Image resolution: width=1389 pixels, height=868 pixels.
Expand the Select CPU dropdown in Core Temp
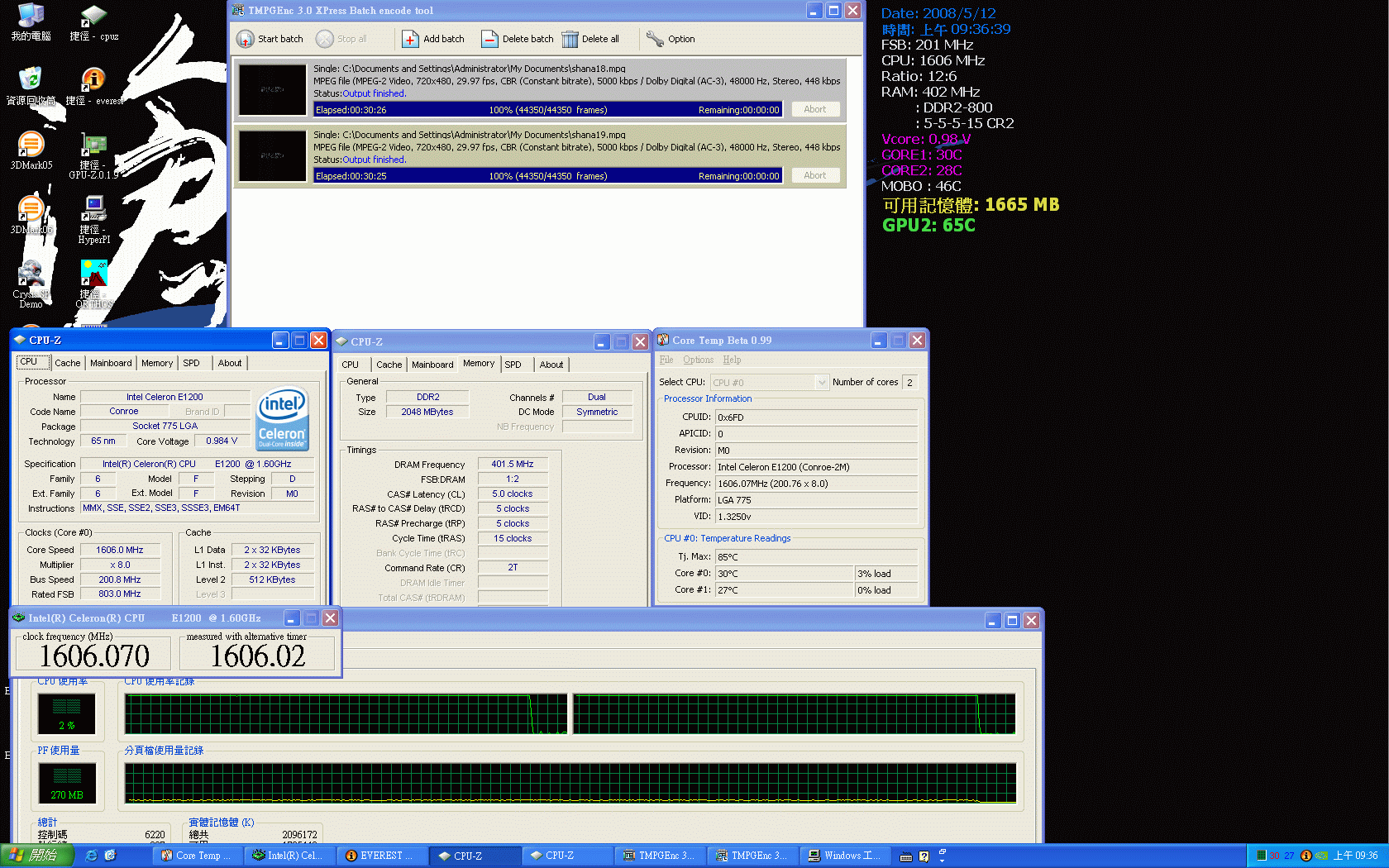[x=821, y=382]
